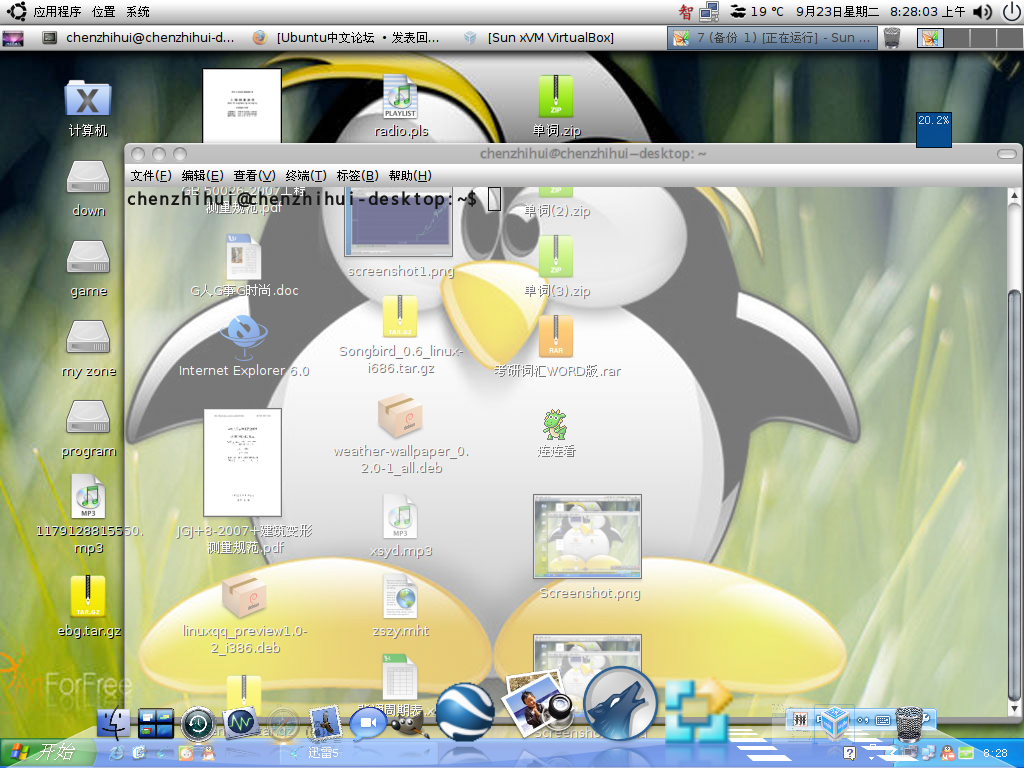Open the 位置 menu
Viewport: 1024px width, 768px height.
[x=104, y=12]
